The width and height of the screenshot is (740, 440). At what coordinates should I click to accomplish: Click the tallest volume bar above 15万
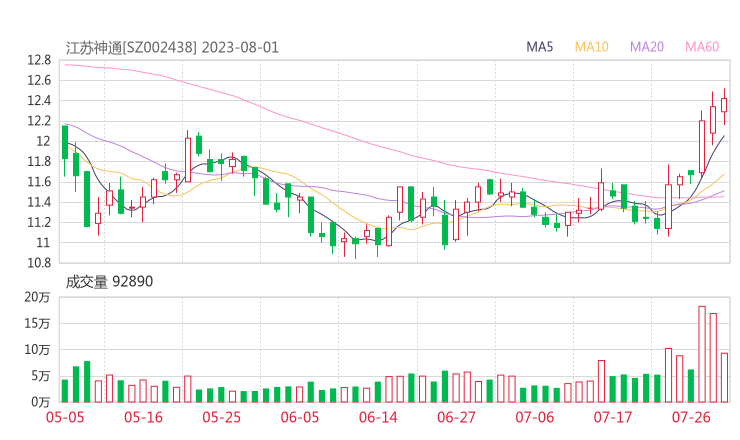tap(702, 354)
